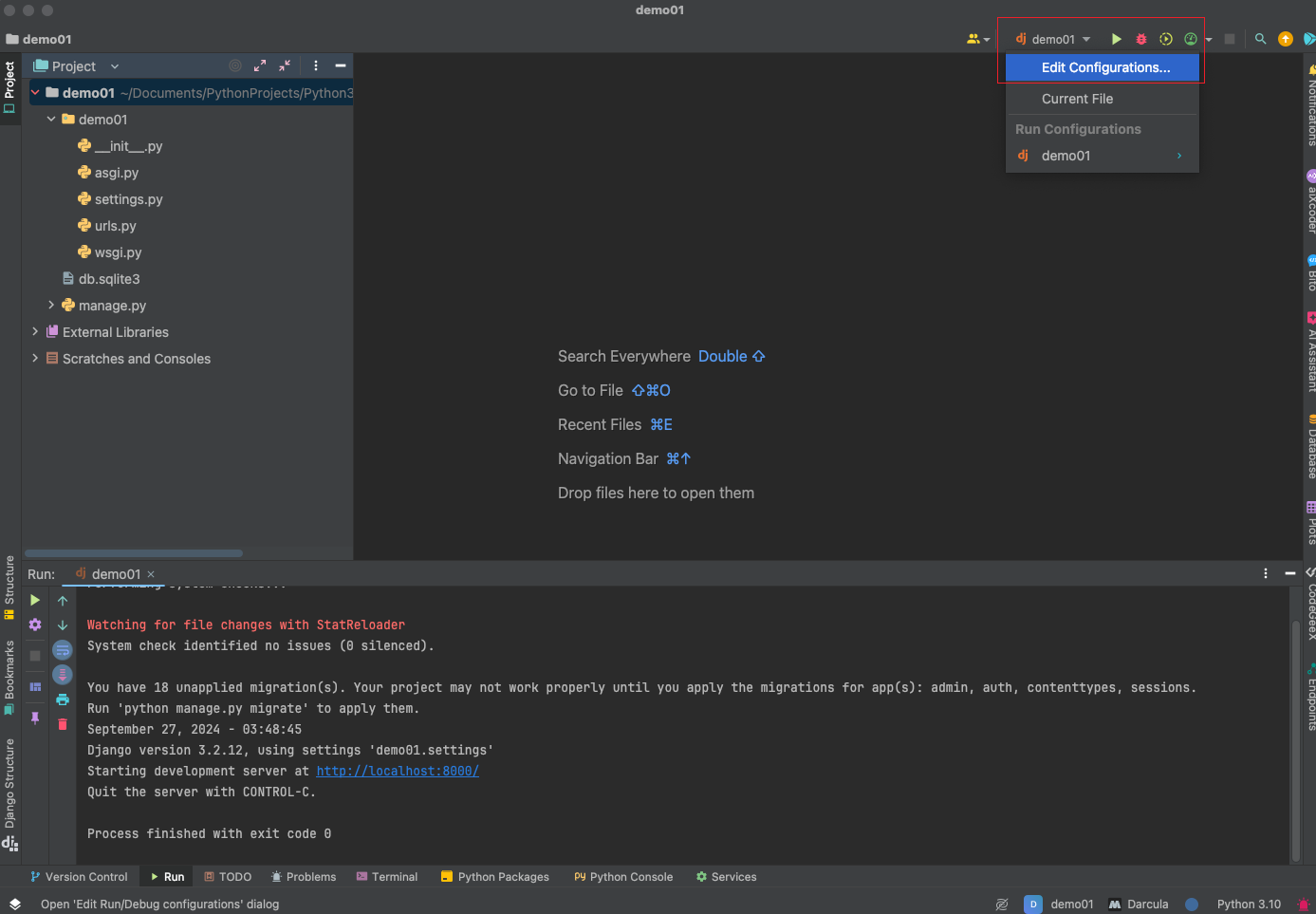The image size is (1316, 914).
Task: Open the Services tab
Action: click(726, 877)
